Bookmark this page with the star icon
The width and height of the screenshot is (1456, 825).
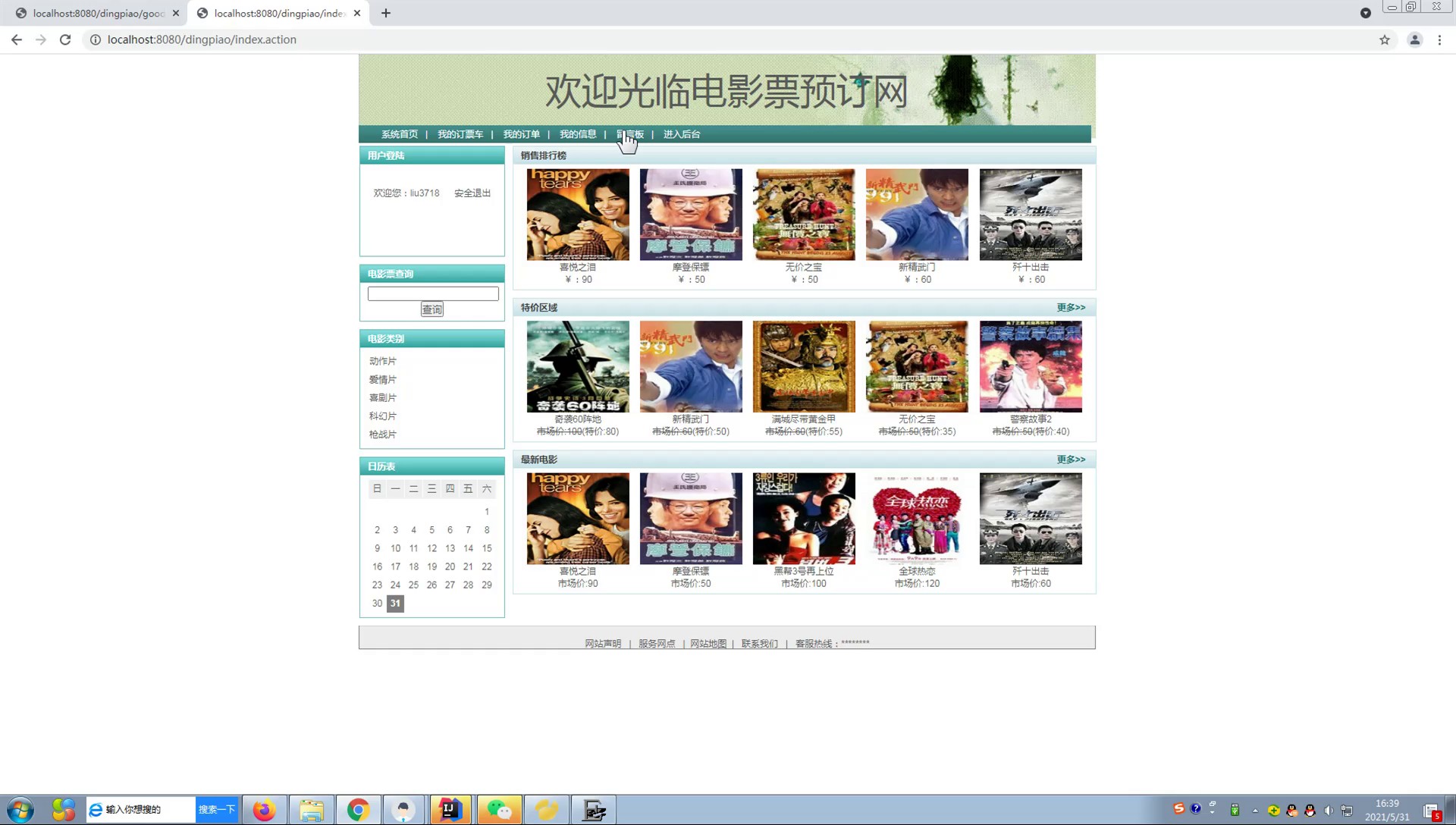(1385, 39)
